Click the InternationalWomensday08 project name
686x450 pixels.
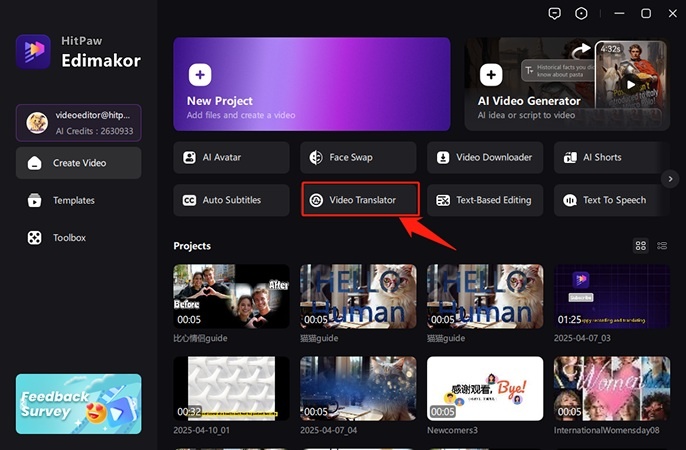coord(606,430)
